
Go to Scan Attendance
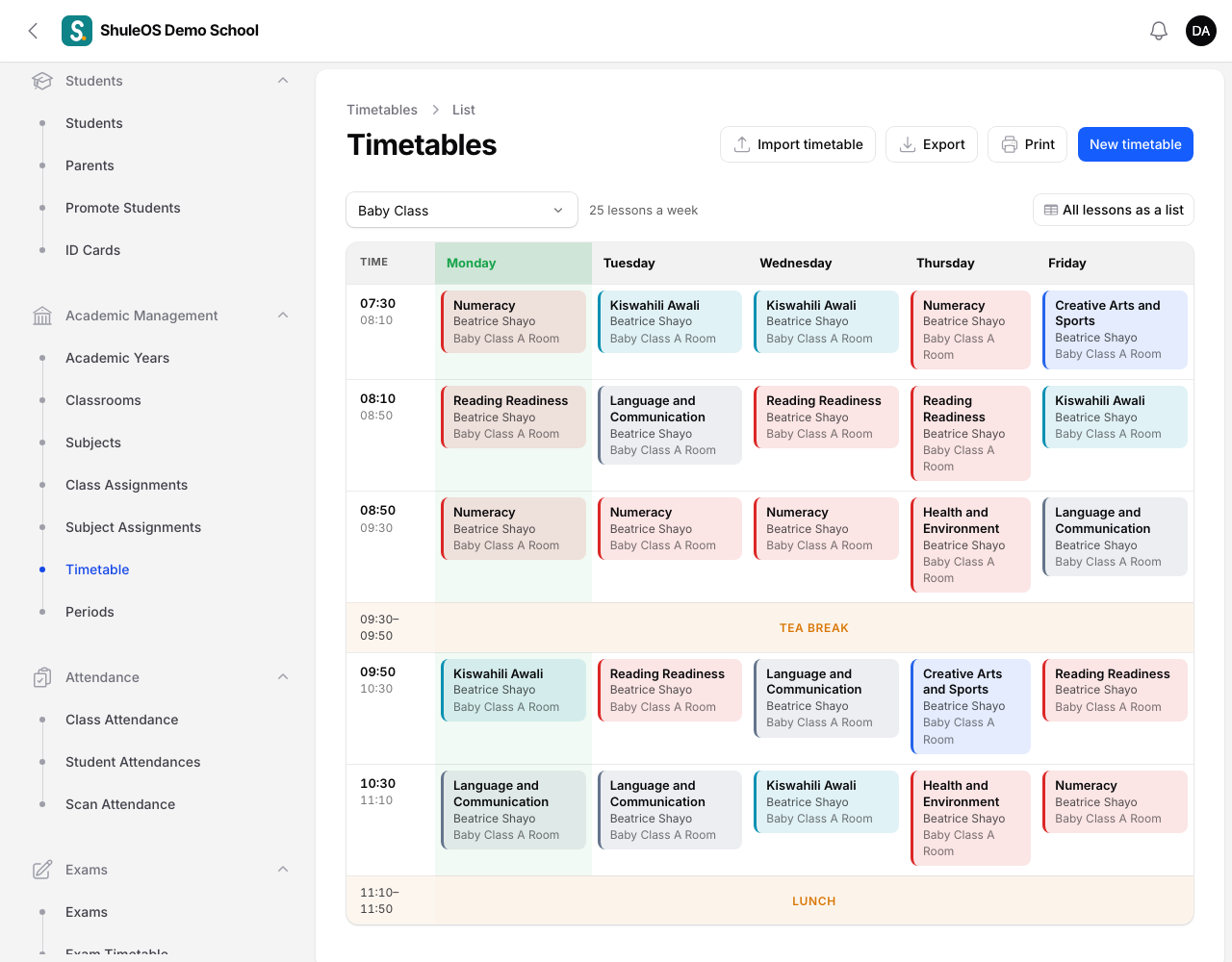pos(120,804)
